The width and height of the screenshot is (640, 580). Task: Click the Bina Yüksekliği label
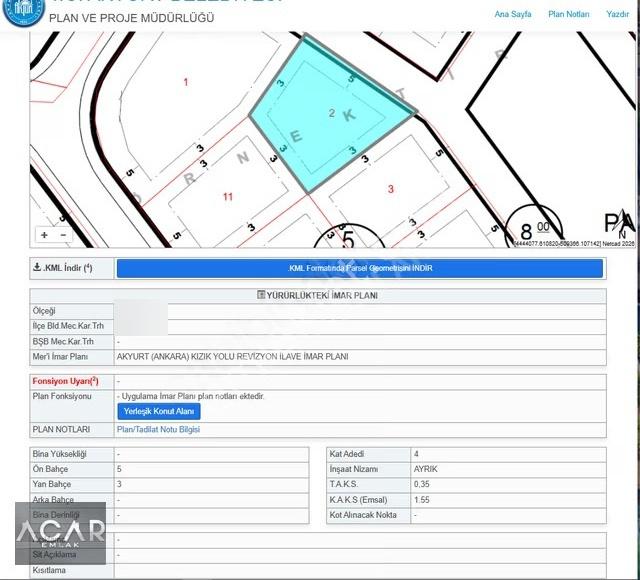coord(60,454)
